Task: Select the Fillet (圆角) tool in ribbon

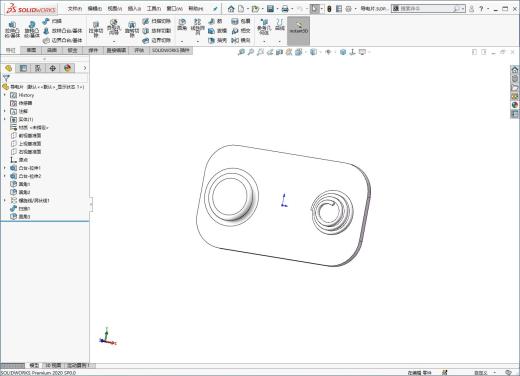Action: point(182,25)
